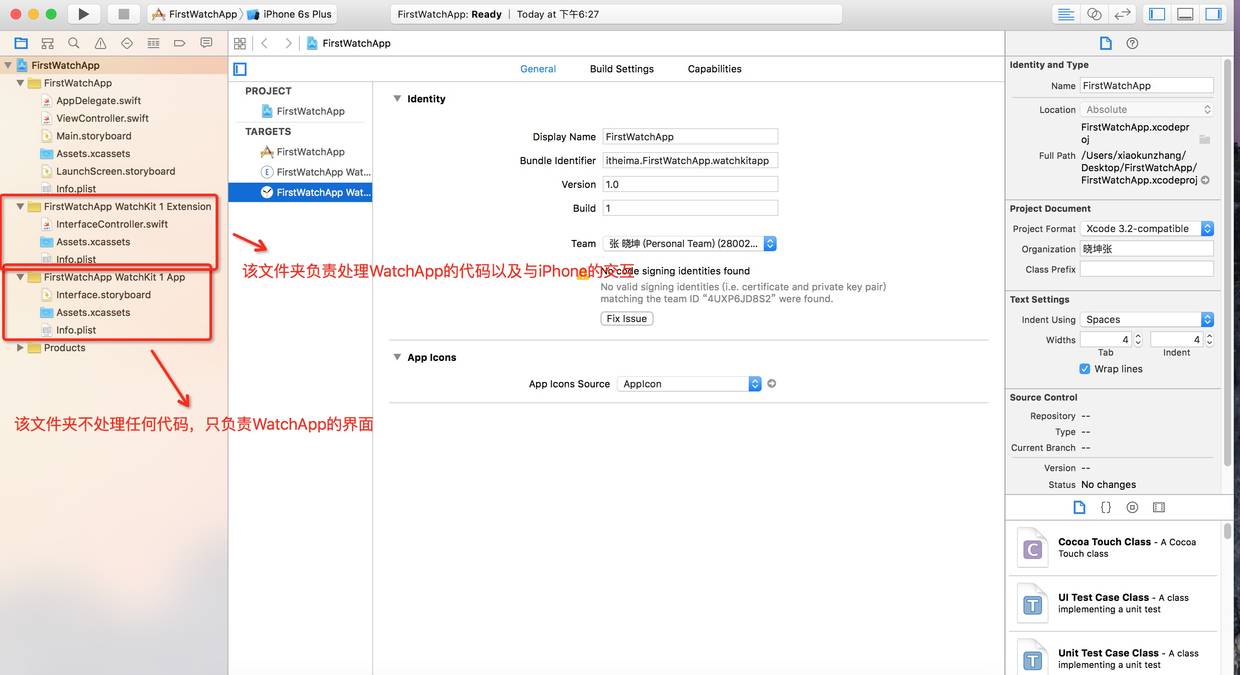Collapse WatchKit 1 Extension folder
This screenshot has width=1240, height=675.
[20, 206]
